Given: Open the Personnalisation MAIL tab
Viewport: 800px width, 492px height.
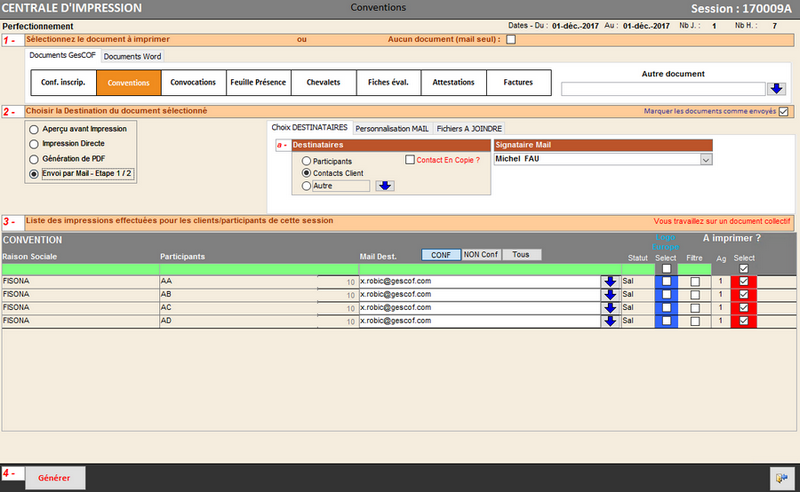Looking at the screenshot, I should click(x=391, y=129).
